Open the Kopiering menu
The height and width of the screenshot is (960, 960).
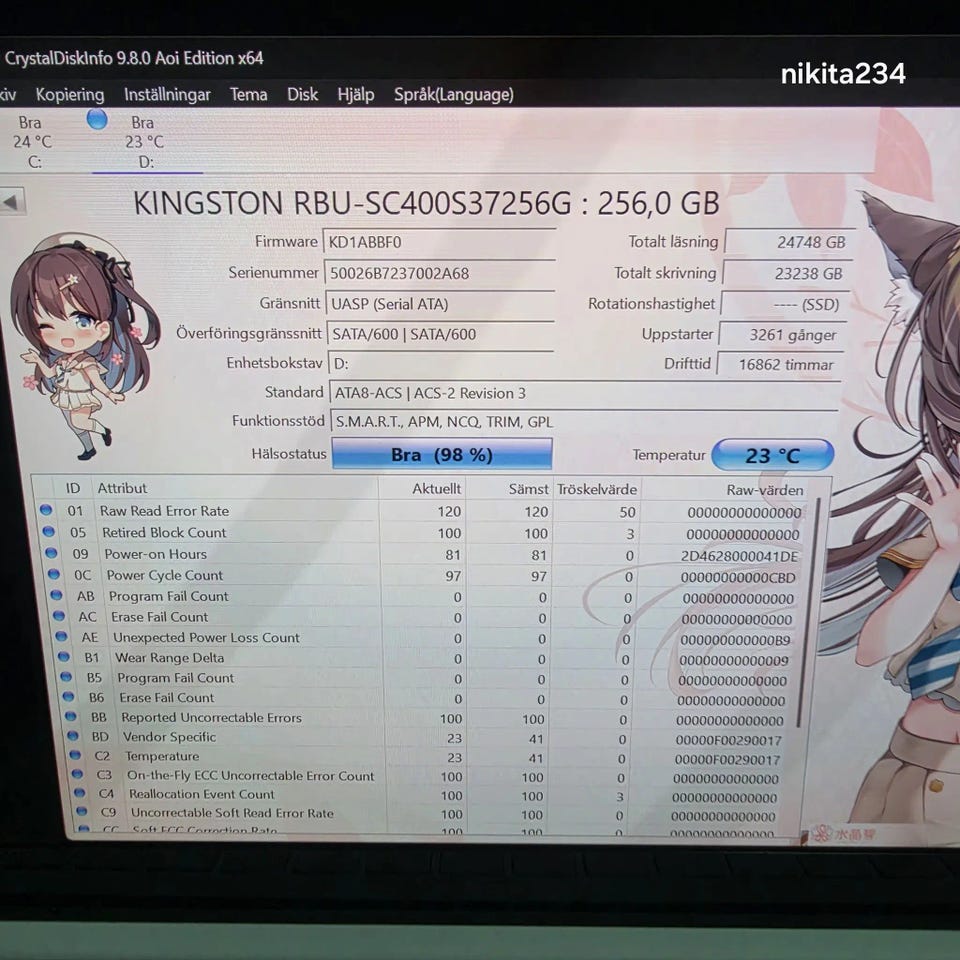(x=70, y=94)
